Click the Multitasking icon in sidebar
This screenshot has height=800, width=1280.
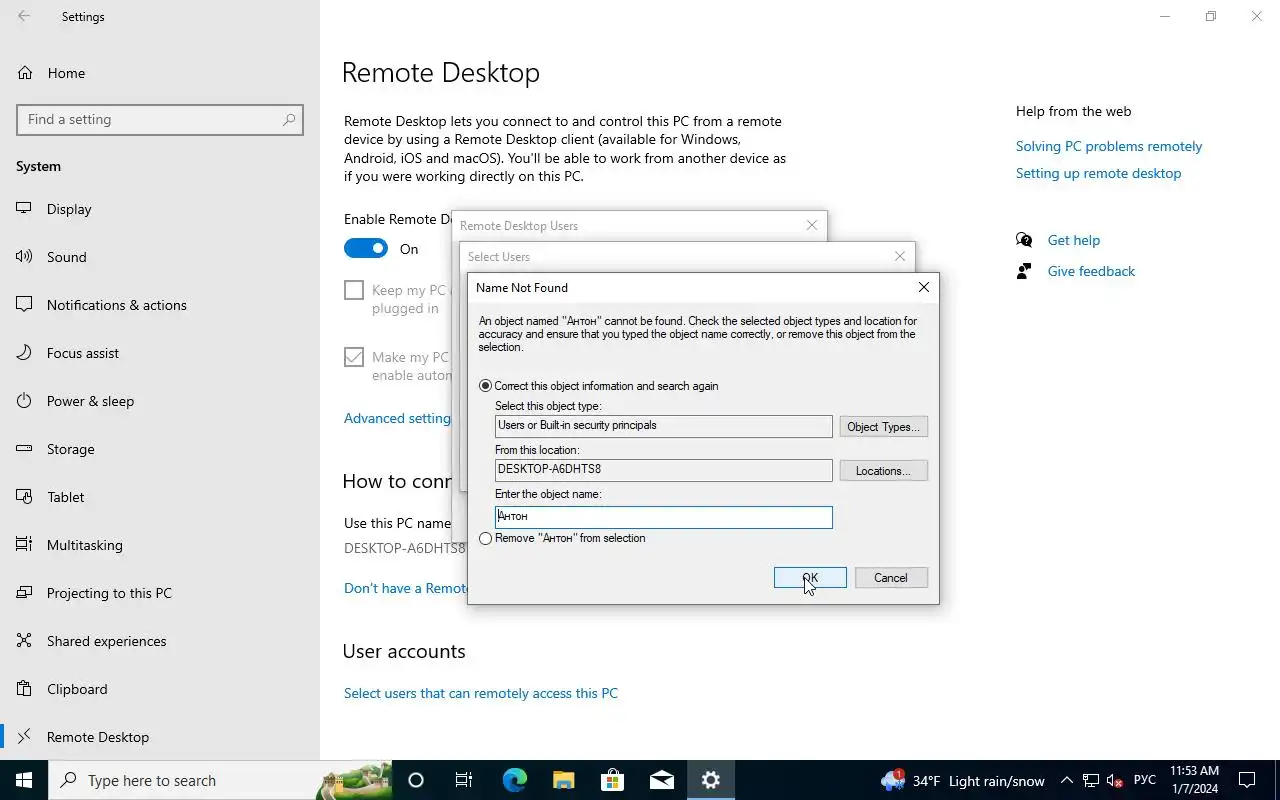[24, 545]
